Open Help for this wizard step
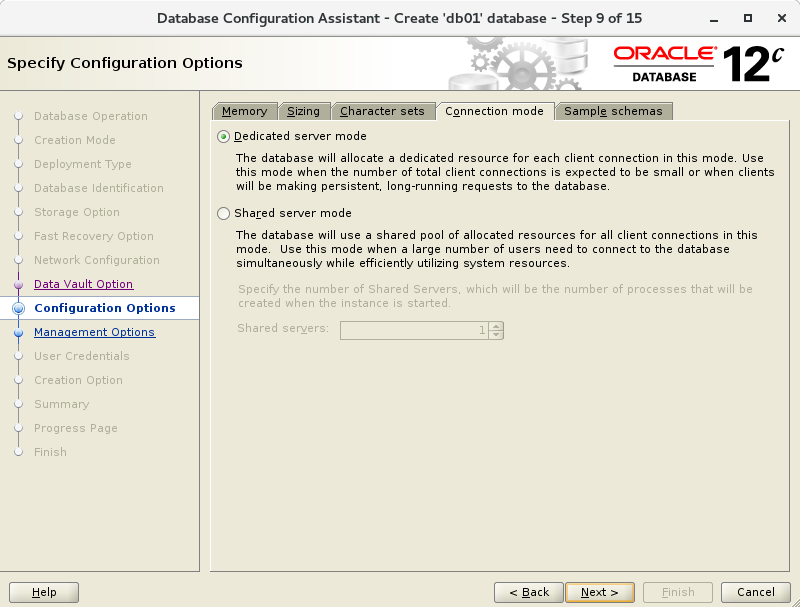The width and height of the screenshot is (800, 607). (x=44, y=592)
